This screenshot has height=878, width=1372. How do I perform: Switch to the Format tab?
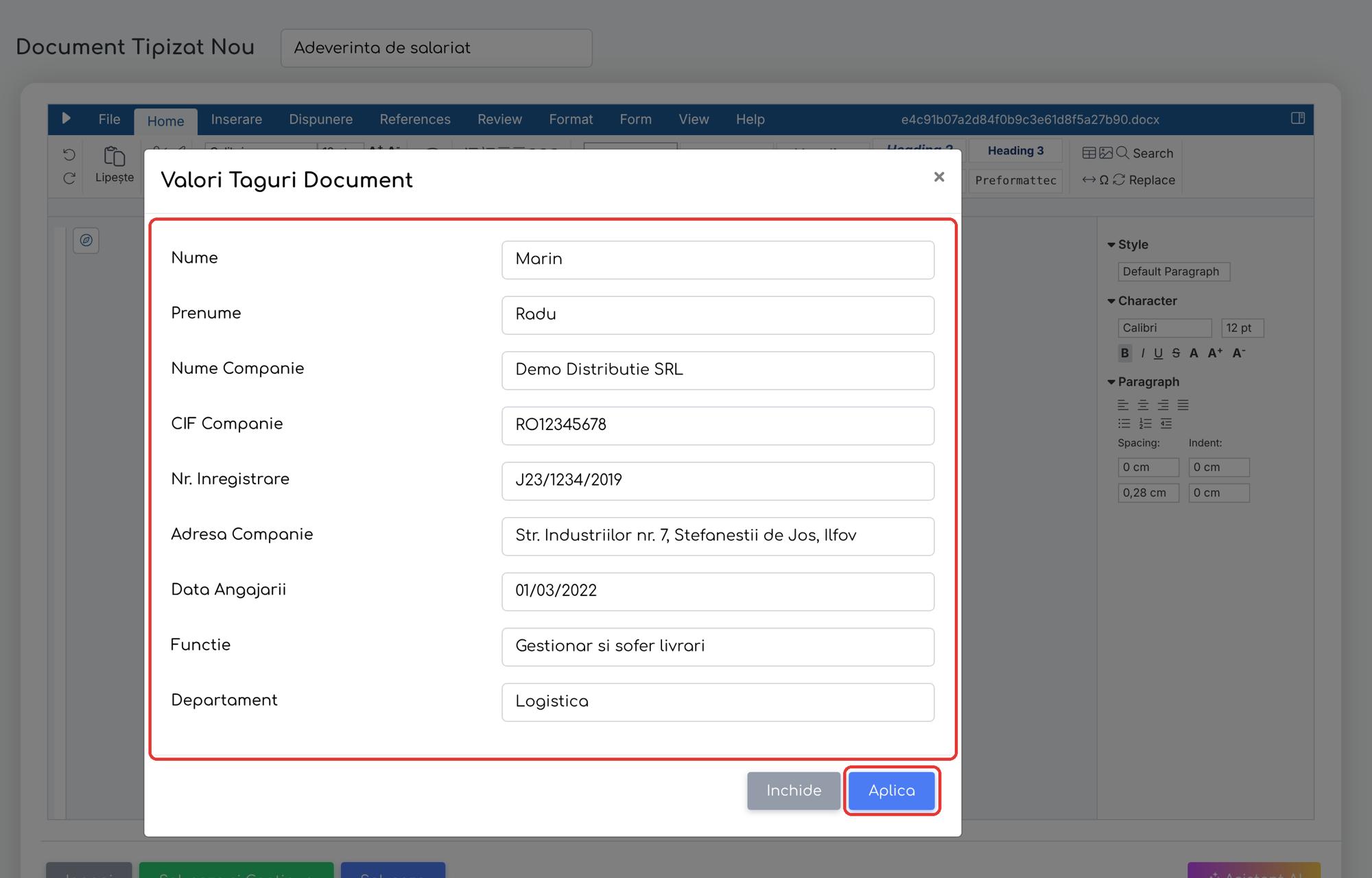[x=571, y=119]
